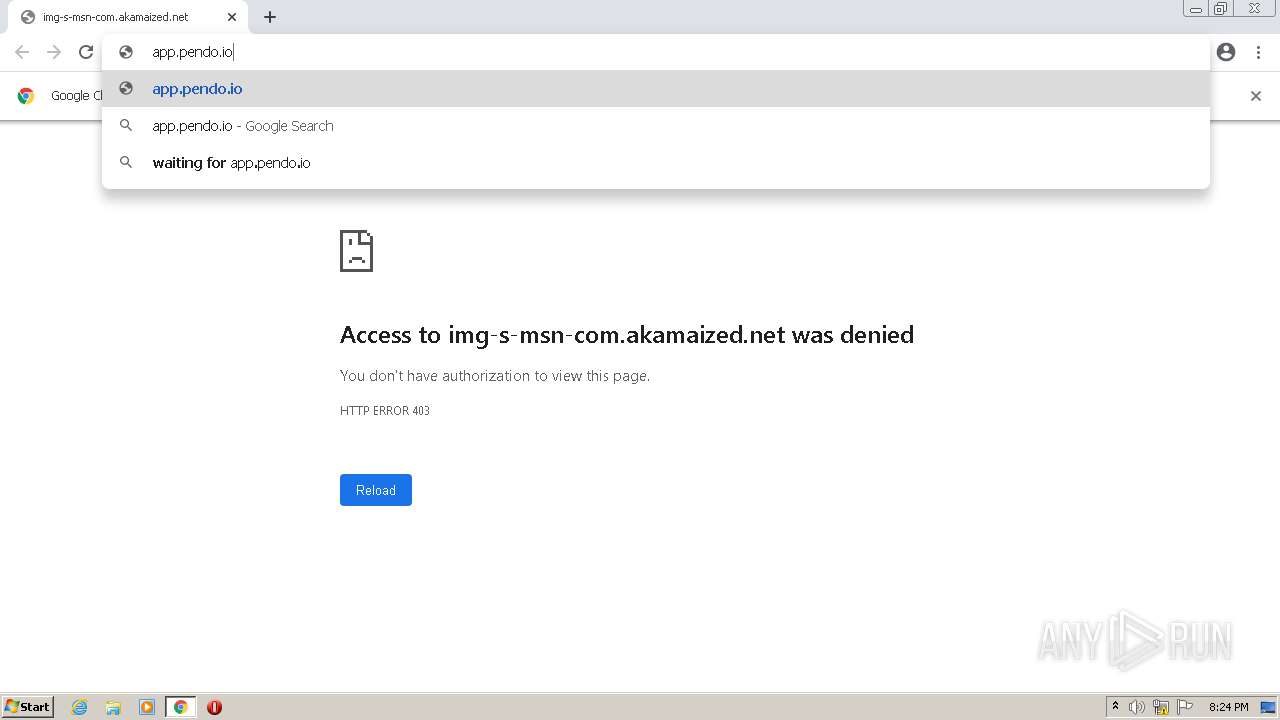The height and width of the screenshot is (720, 1280).
Task: Dismiss the Google Chrome infobar with X
Action: (x=1256, y=96)
